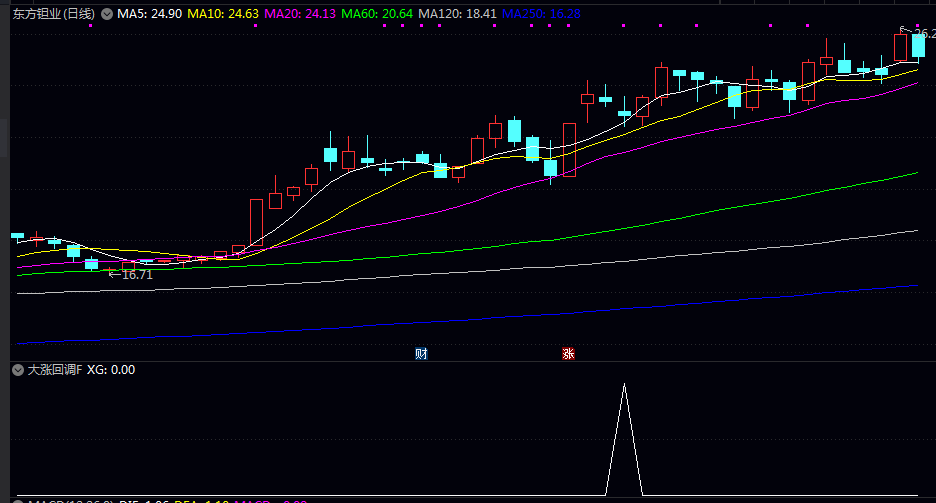Click the 26.2 high price annotation
Image resolution: width=936 pixels, height=503 pixels.
[924, 33]
